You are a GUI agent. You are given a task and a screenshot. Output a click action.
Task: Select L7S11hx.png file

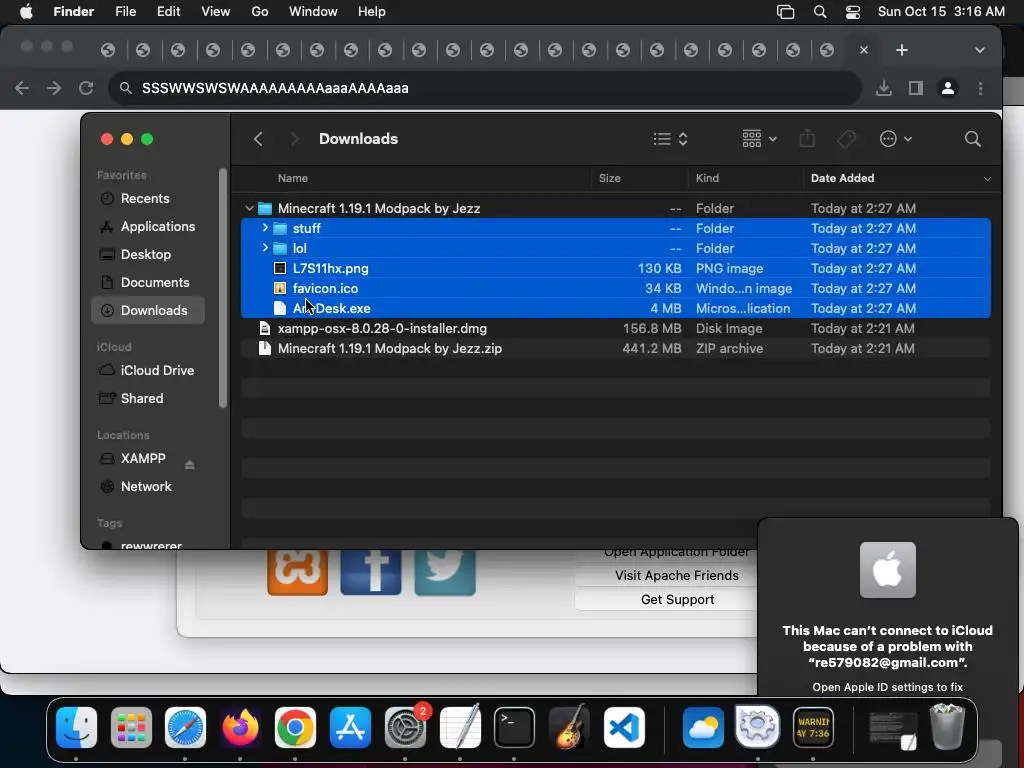[x=616, y=268]
